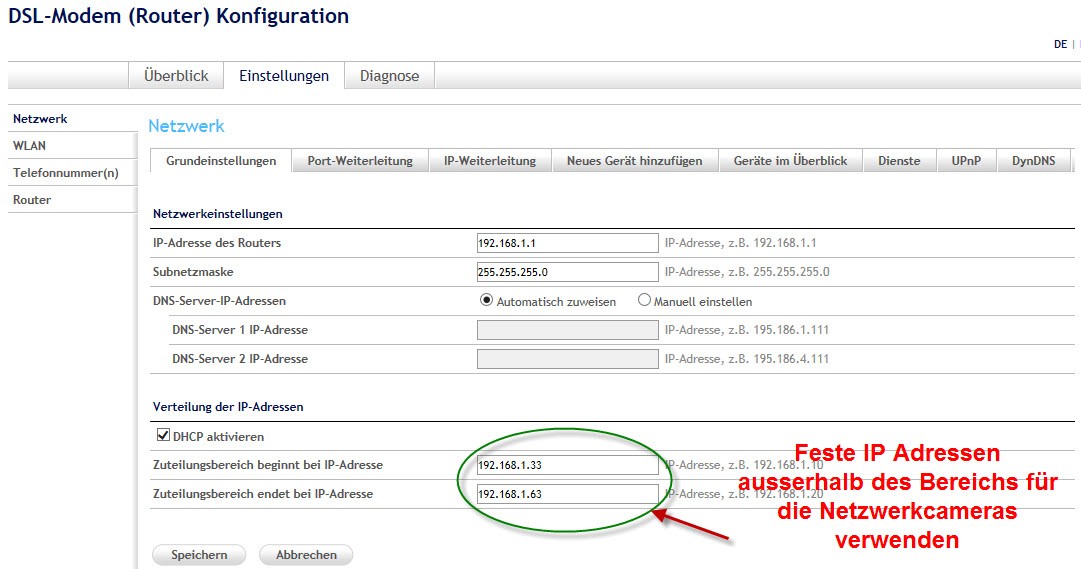Open WLAN in the sidebar
Image resolution: width=1081 pixels, height=569 pixels.
(x=30, y=146)
